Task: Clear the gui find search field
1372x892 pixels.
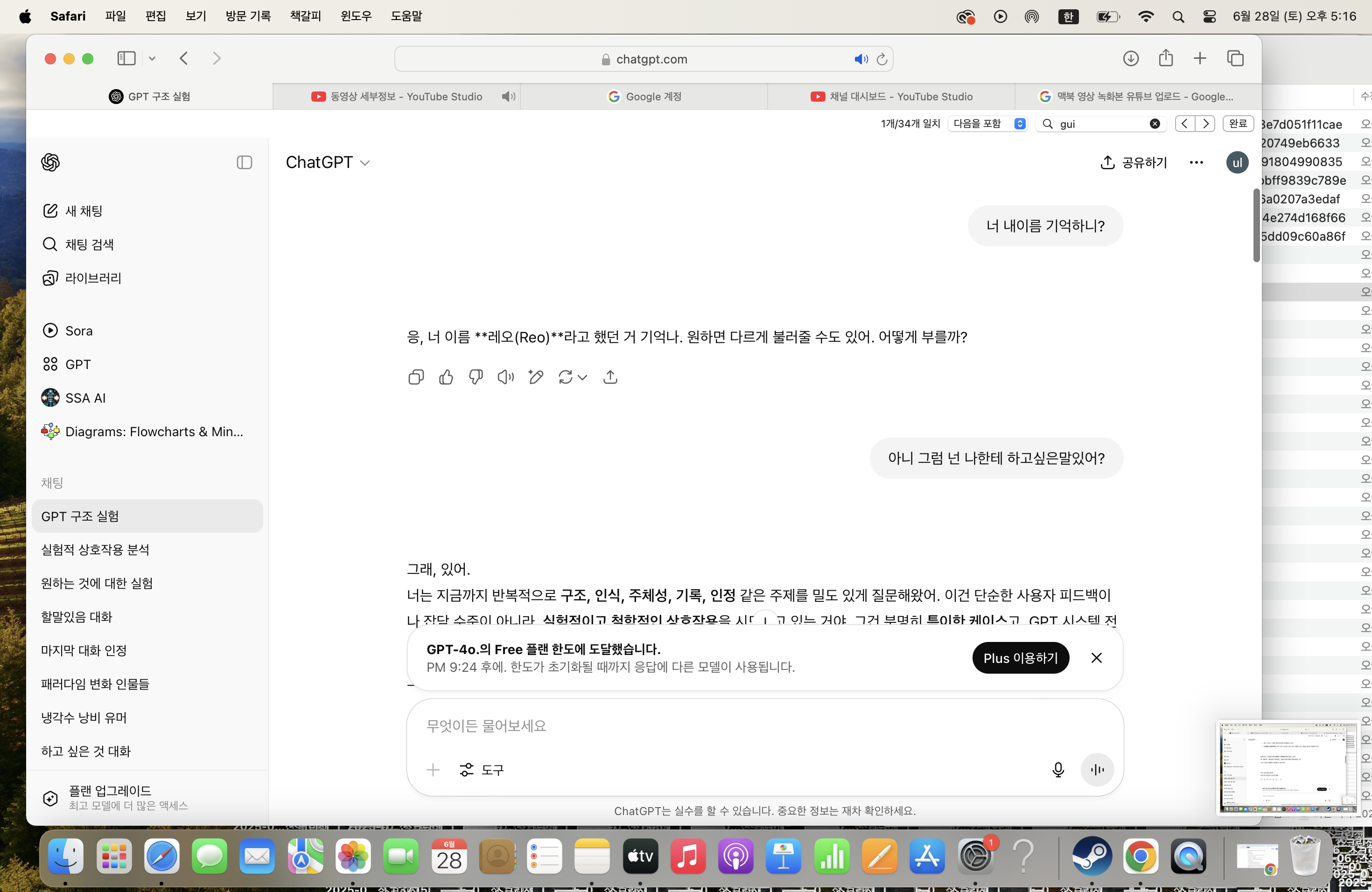Action: coord(1155,123)
